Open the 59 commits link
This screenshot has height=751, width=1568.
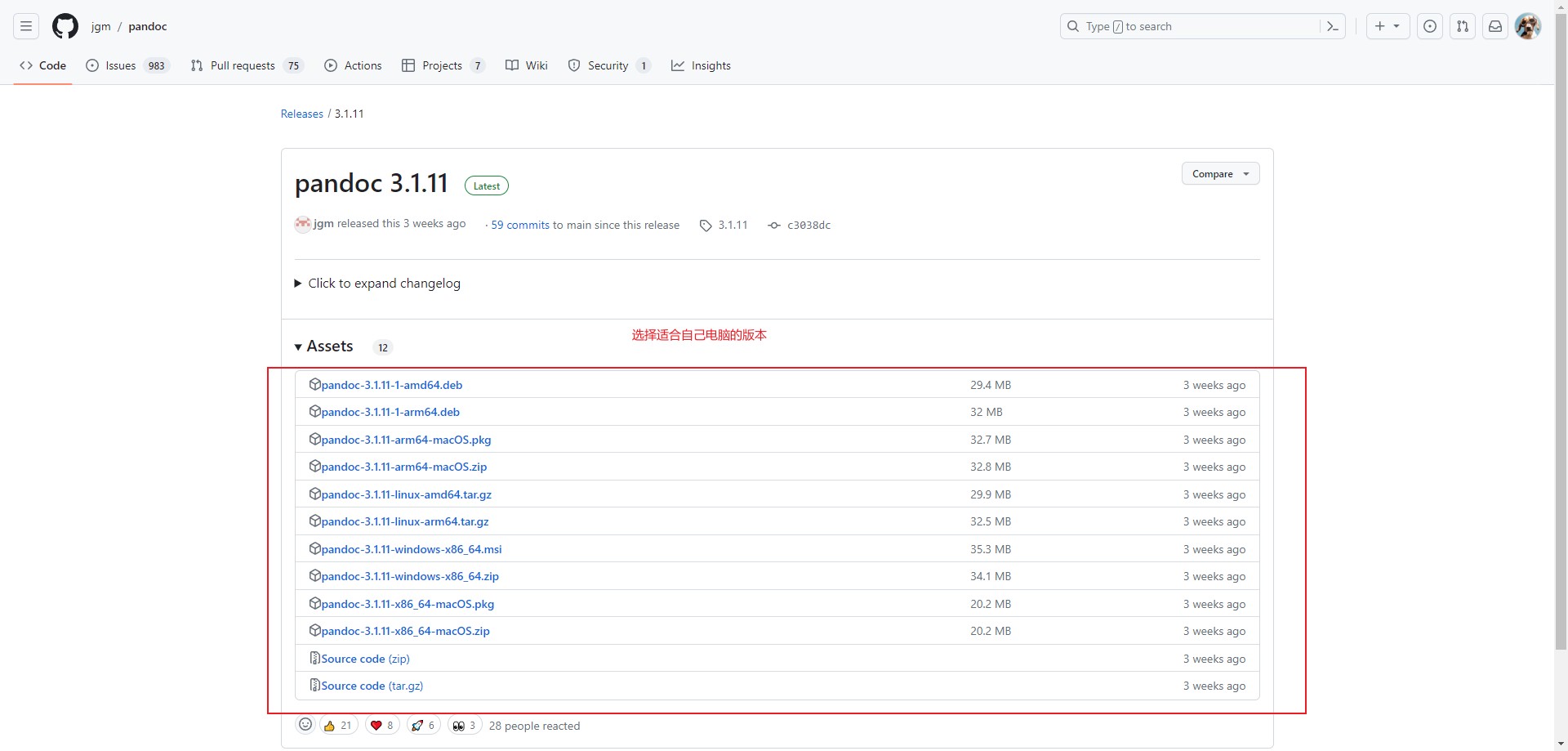(520, 226)
